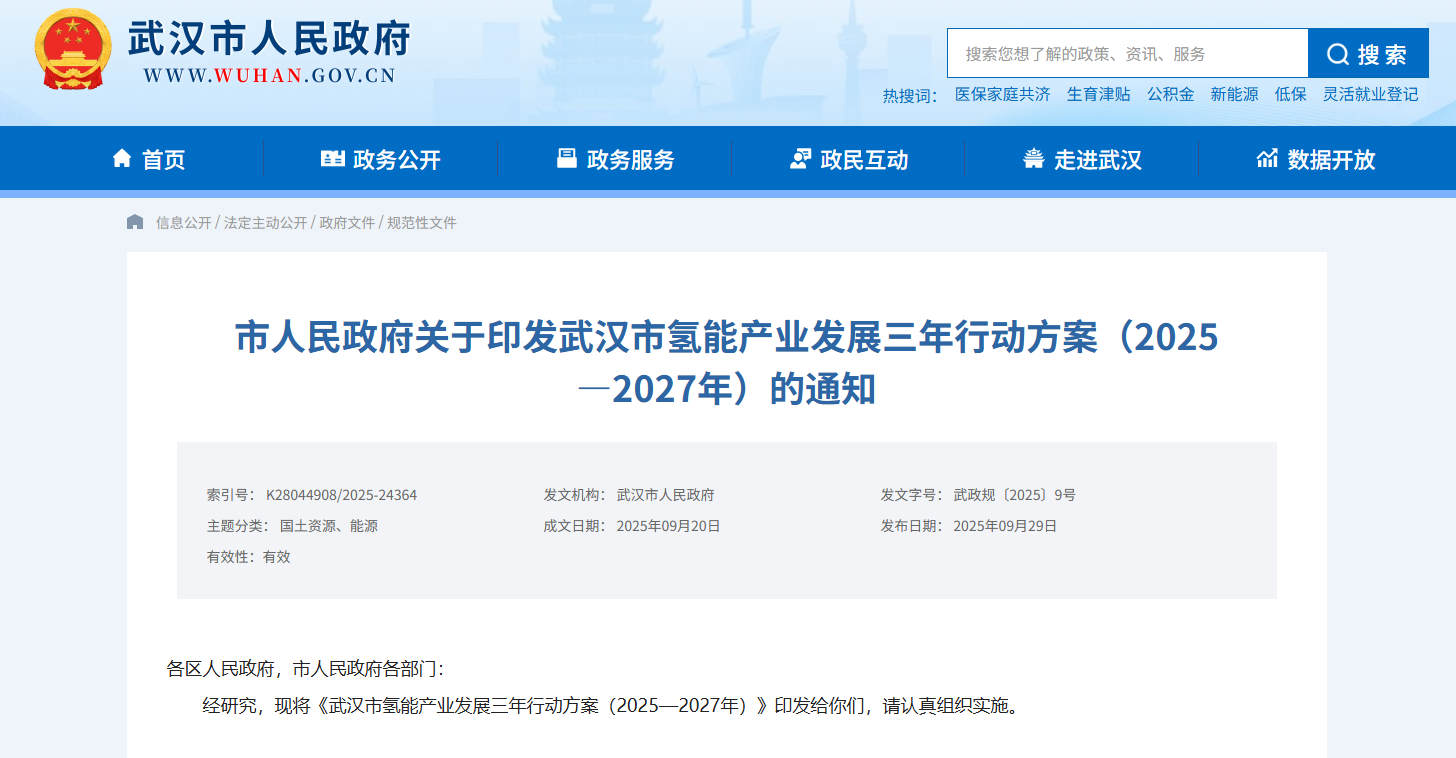Click the document icon next to 政务公开
1456x758 pixels.
click(334, 157)
